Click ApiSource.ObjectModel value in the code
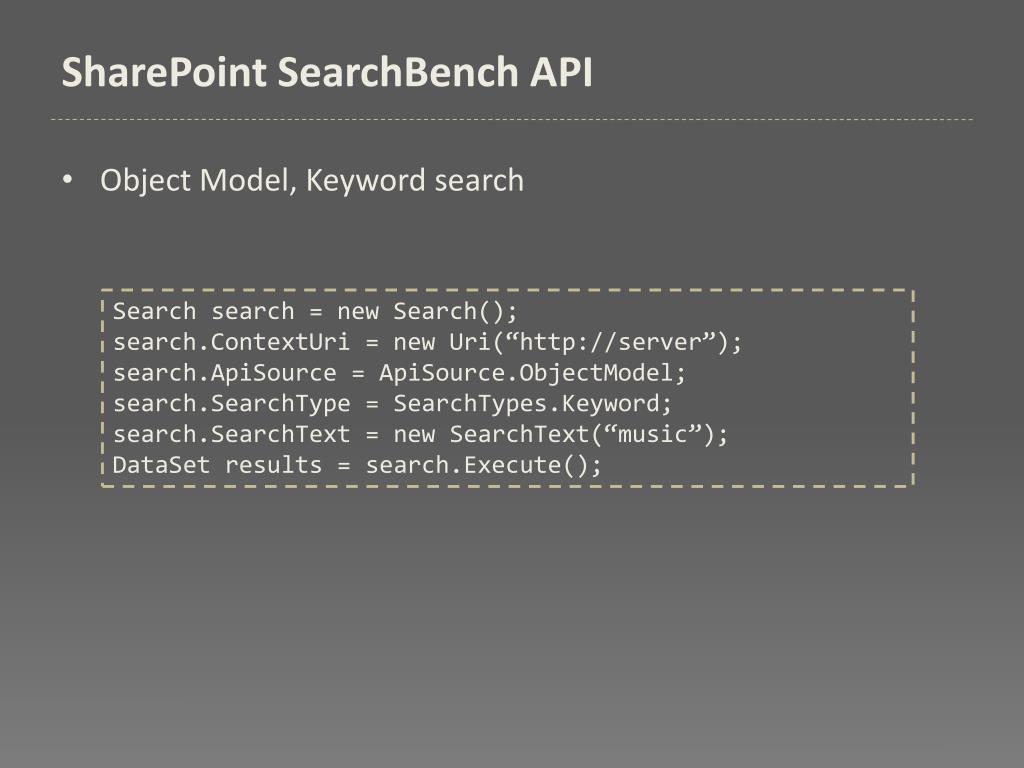Image resolution: width=1024 pixels, height=768 pixels. (x=532, y=373)
